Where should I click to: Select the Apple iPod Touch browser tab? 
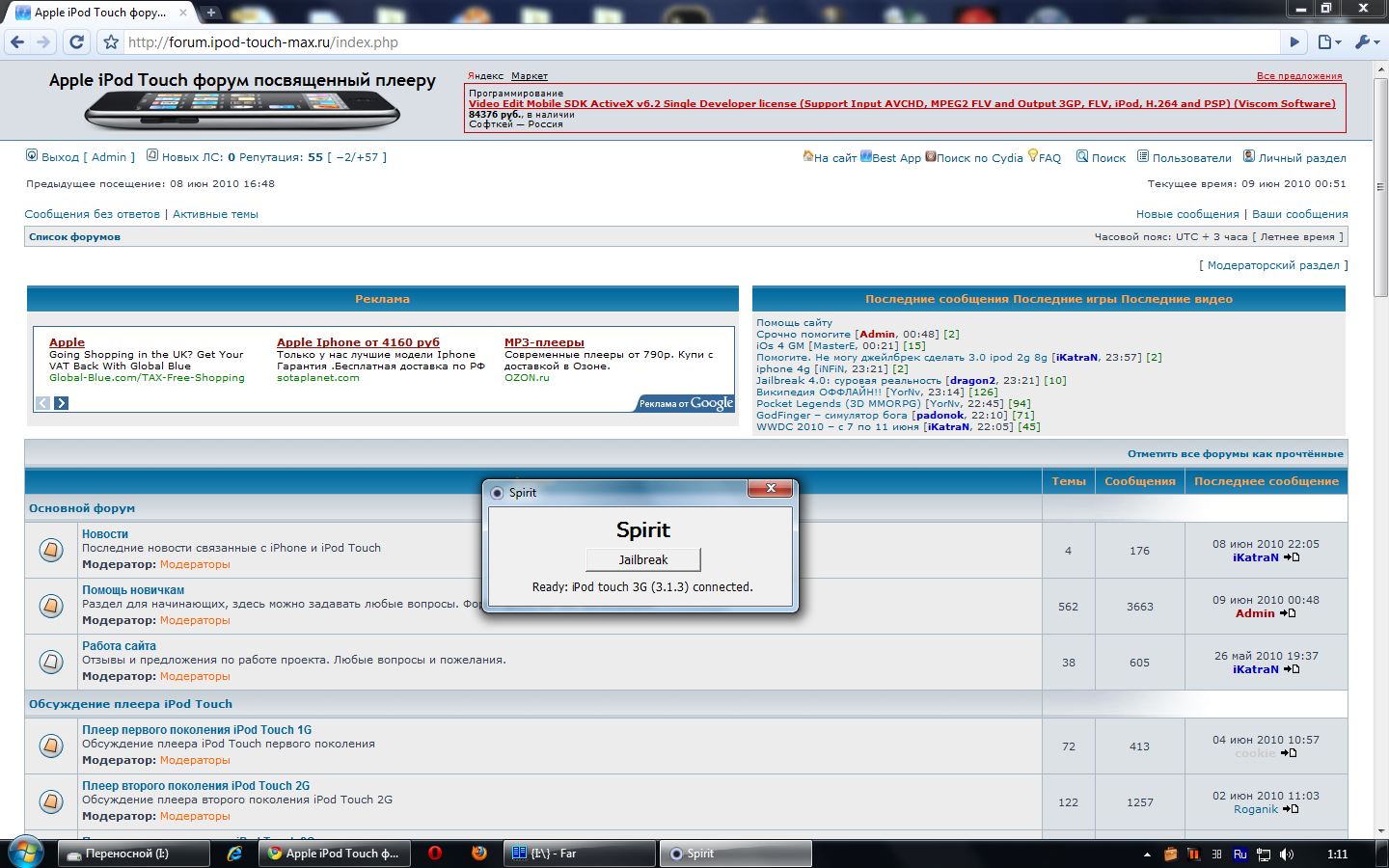100,13
